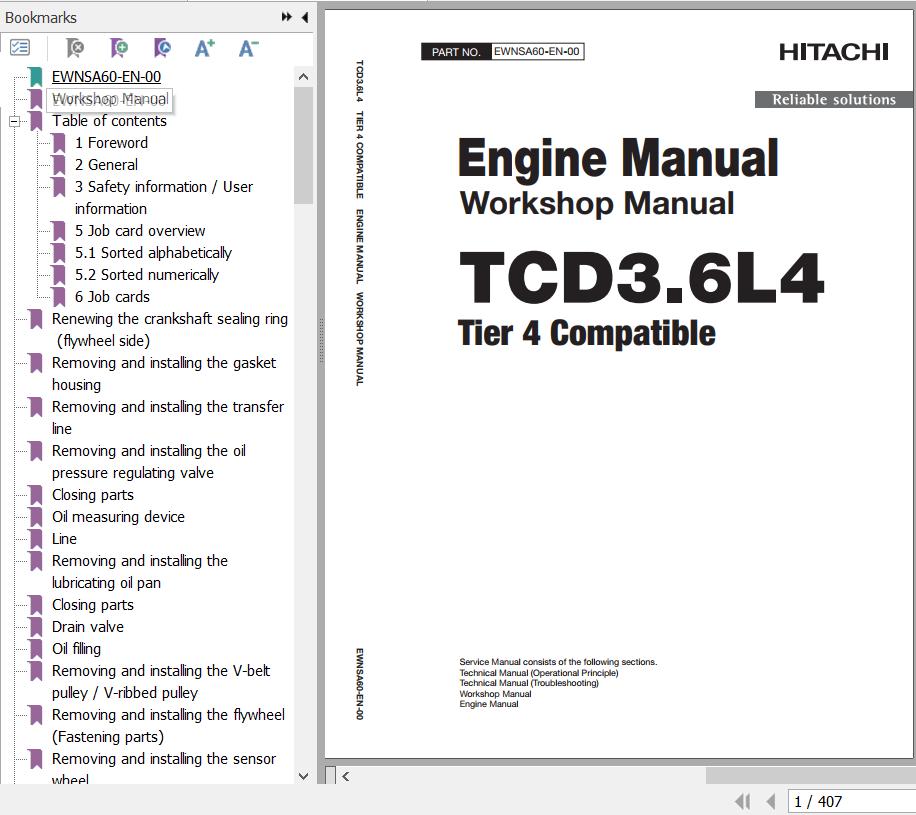Viewport: 916px width, 815px height.
Task: Click the PART NO. EWNSA60-EN-00 text on page
Action: 502,51
